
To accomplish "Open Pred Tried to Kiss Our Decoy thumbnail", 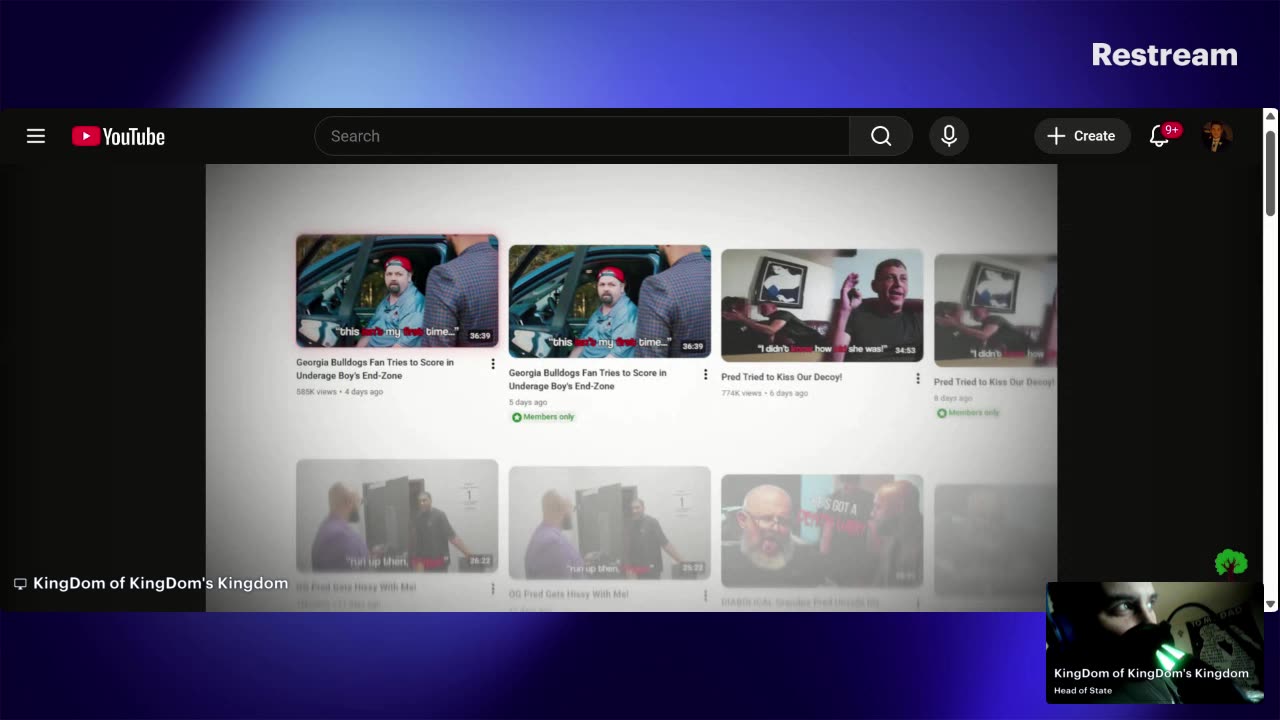I will point(822,305).
